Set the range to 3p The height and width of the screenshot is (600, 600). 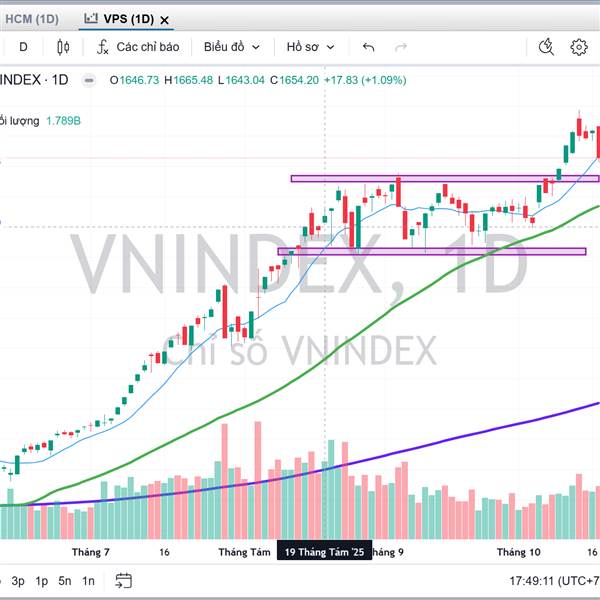click(x=18, y=580)
